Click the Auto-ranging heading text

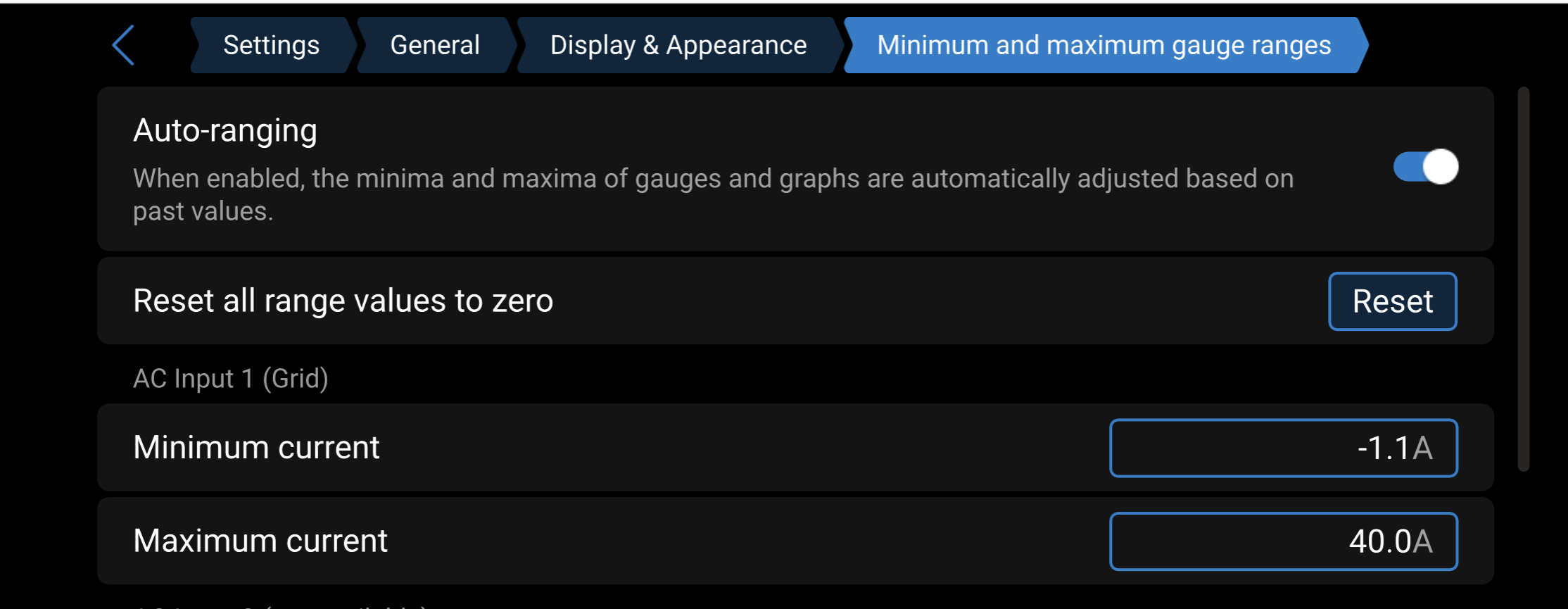pyautogui.click(x=225, y=131)
